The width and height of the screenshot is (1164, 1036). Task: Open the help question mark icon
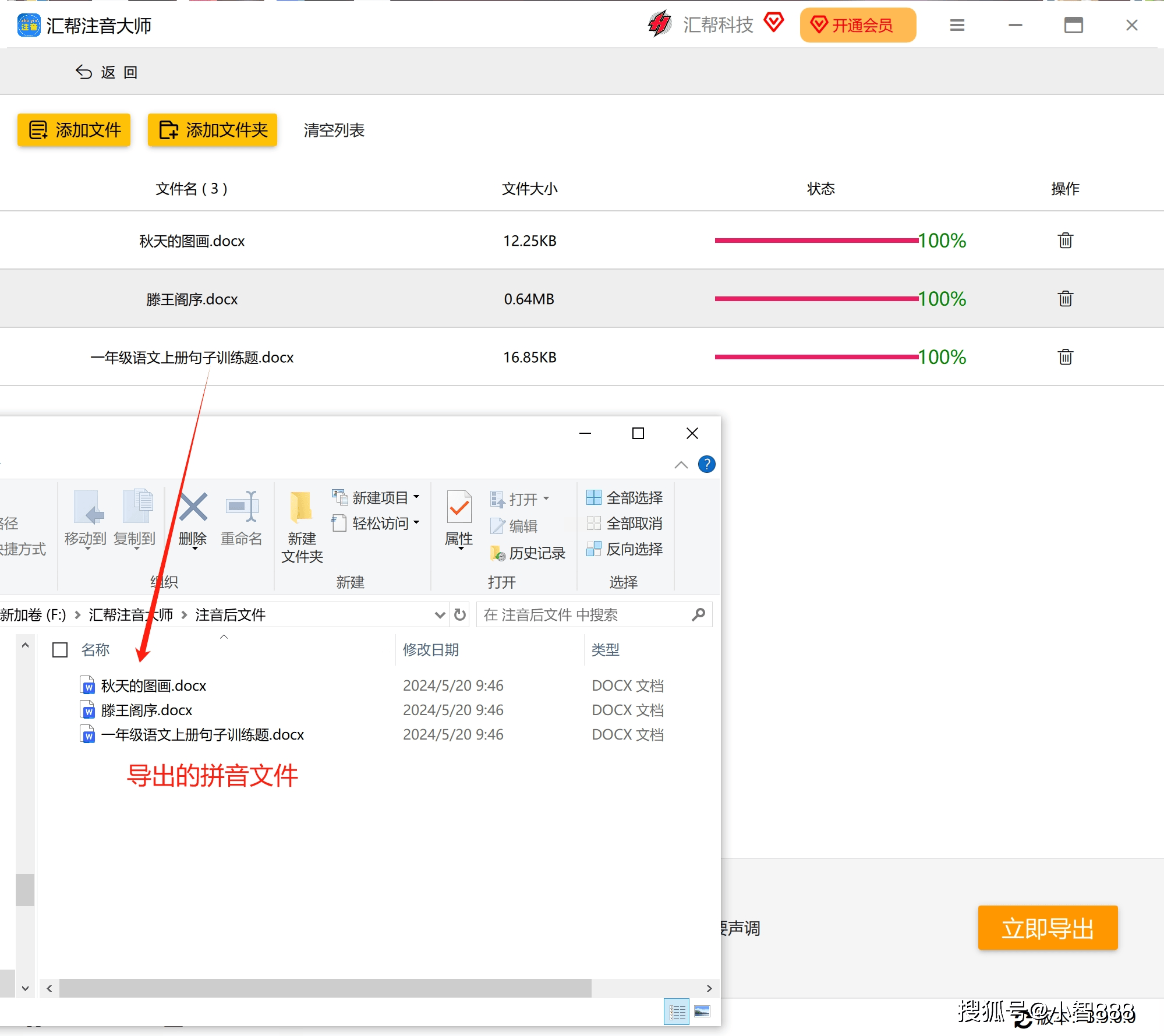click(706, 464)
